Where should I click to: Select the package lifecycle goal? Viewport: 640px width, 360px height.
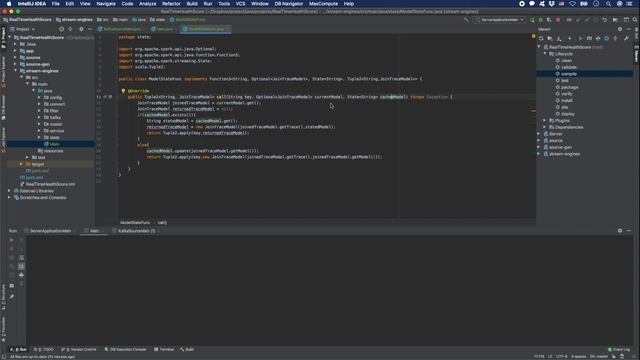pyautogui.click(x=570, y=87)
